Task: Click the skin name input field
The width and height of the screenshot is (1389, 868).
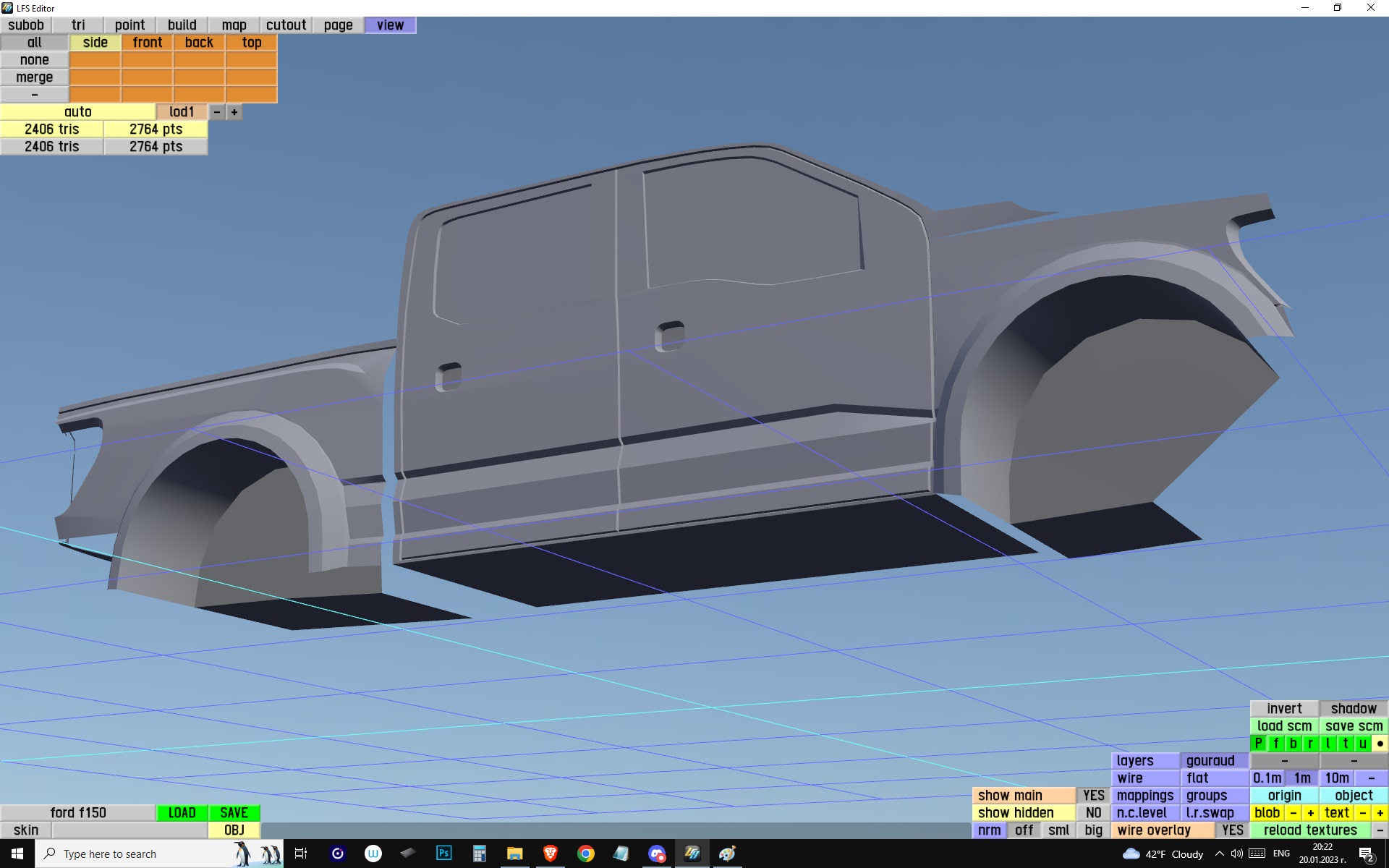Action: pyautogui.click(x=129, y=830)
